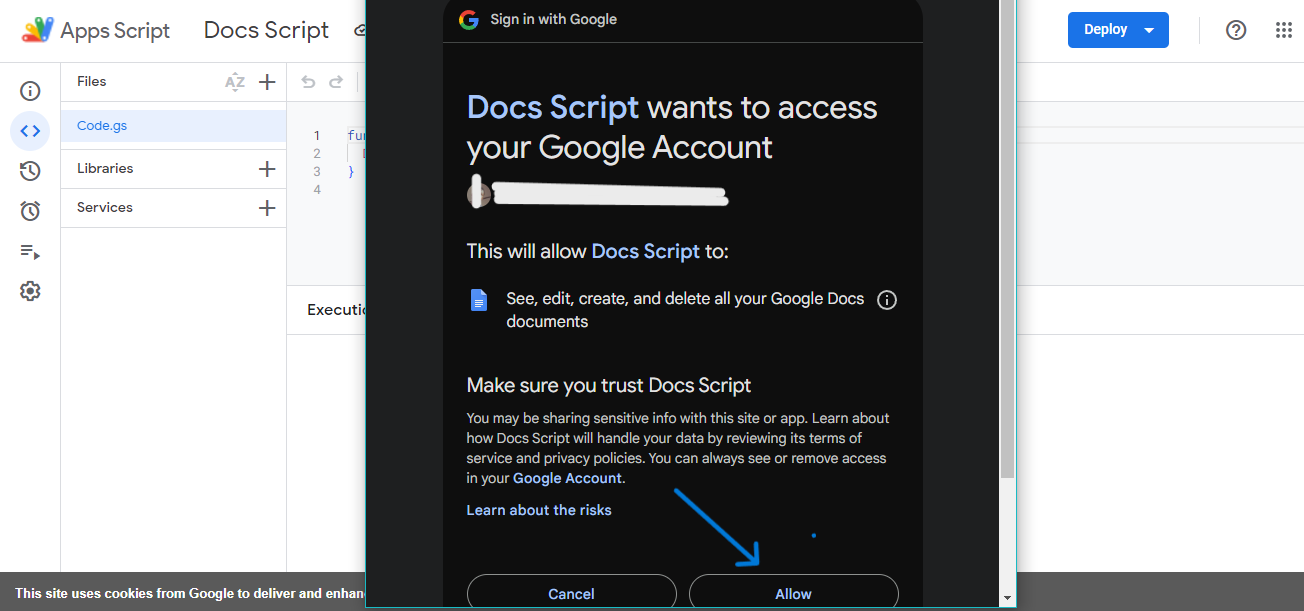
Task: Click the Apps Script product name text
Action: 115,30
